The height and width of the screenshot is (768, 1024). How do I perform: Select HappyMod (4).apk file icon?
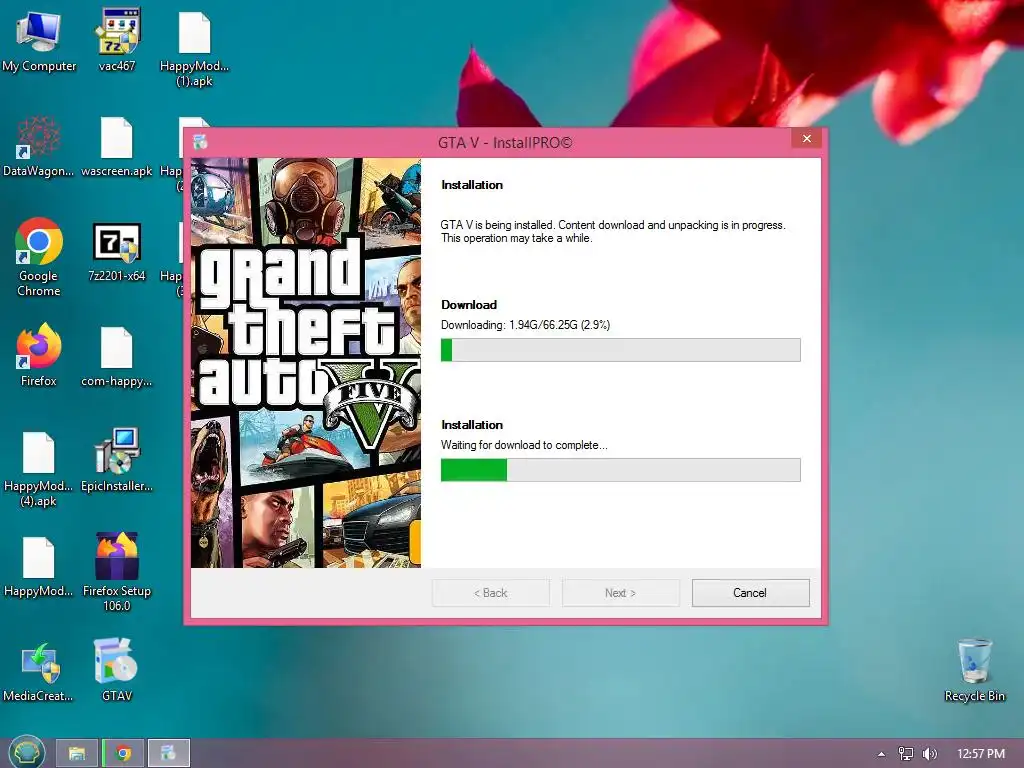click(39, 469)
